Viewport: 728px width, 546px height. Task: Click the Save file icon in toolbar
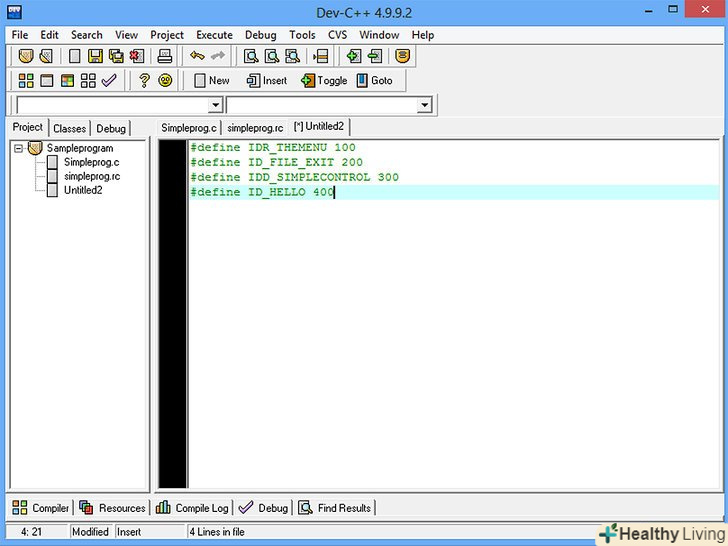[x=95, y=56]
